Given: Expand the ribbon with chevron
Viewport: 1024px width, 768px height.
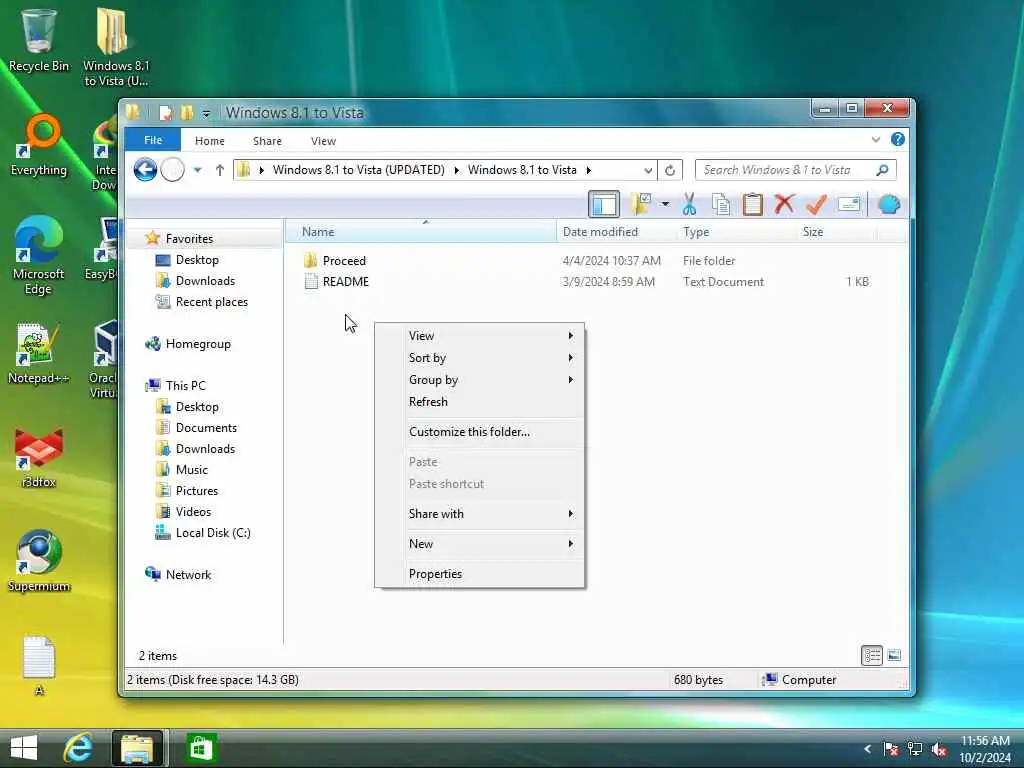Looking at the screenshot, I should [876, 140].
